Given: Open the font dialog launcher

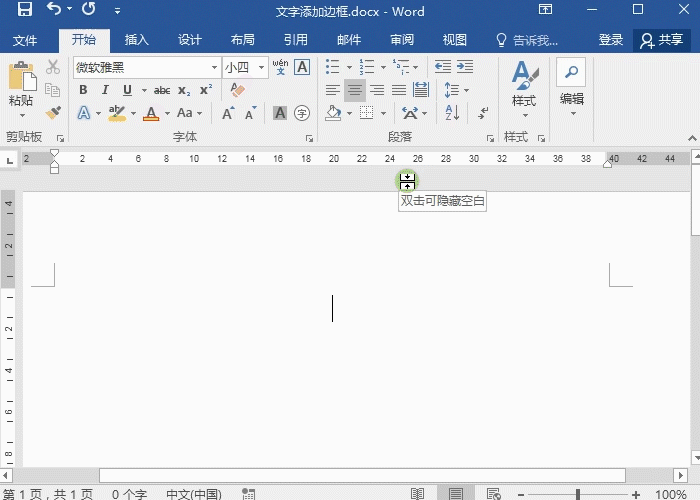Looking at the screenshot, I should pos(309,139).
